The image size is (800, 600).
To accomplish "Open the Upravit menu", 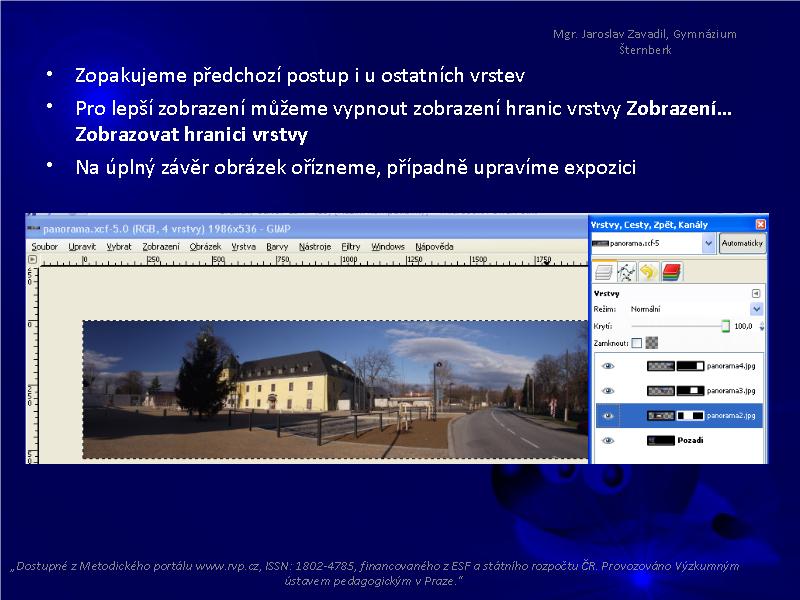I will [82, 246].
